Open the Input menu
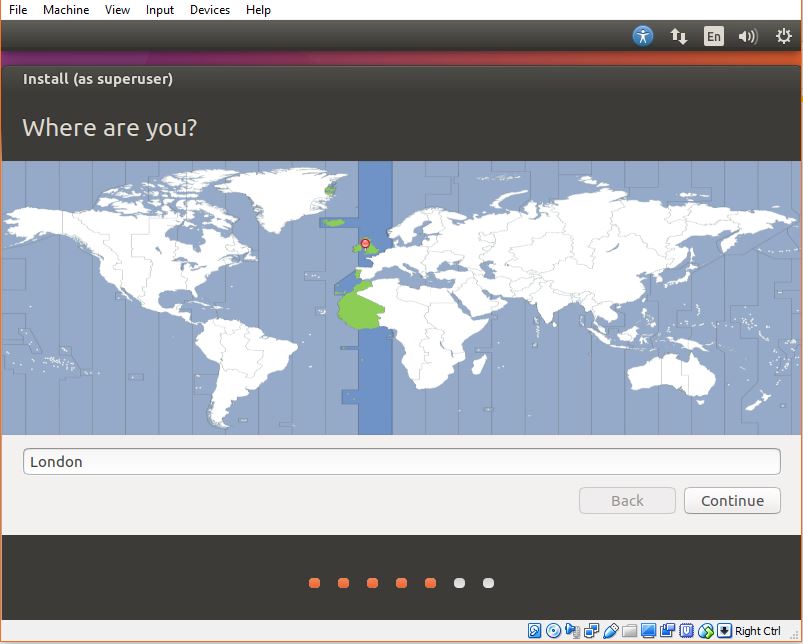This screenshot has height=644, width=803. 160,10
